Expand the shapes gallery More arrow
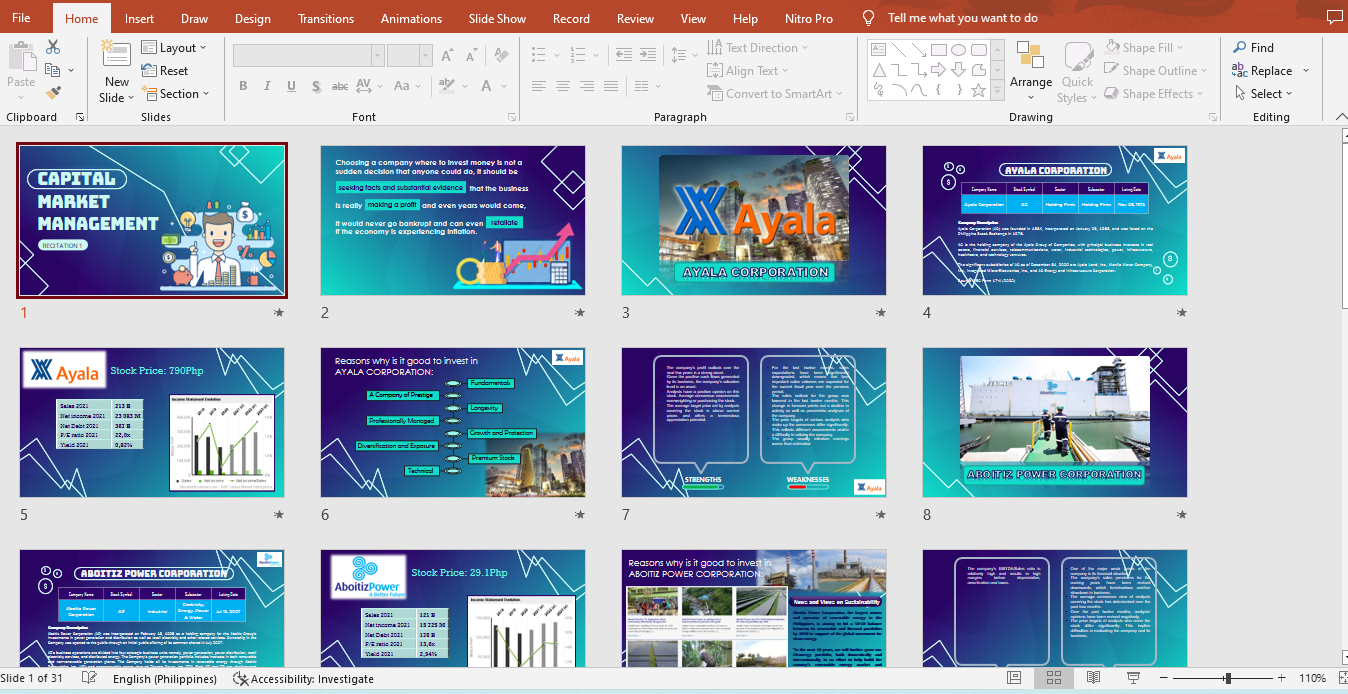This screenshot has height=694, width=1348. click(996, 91)
